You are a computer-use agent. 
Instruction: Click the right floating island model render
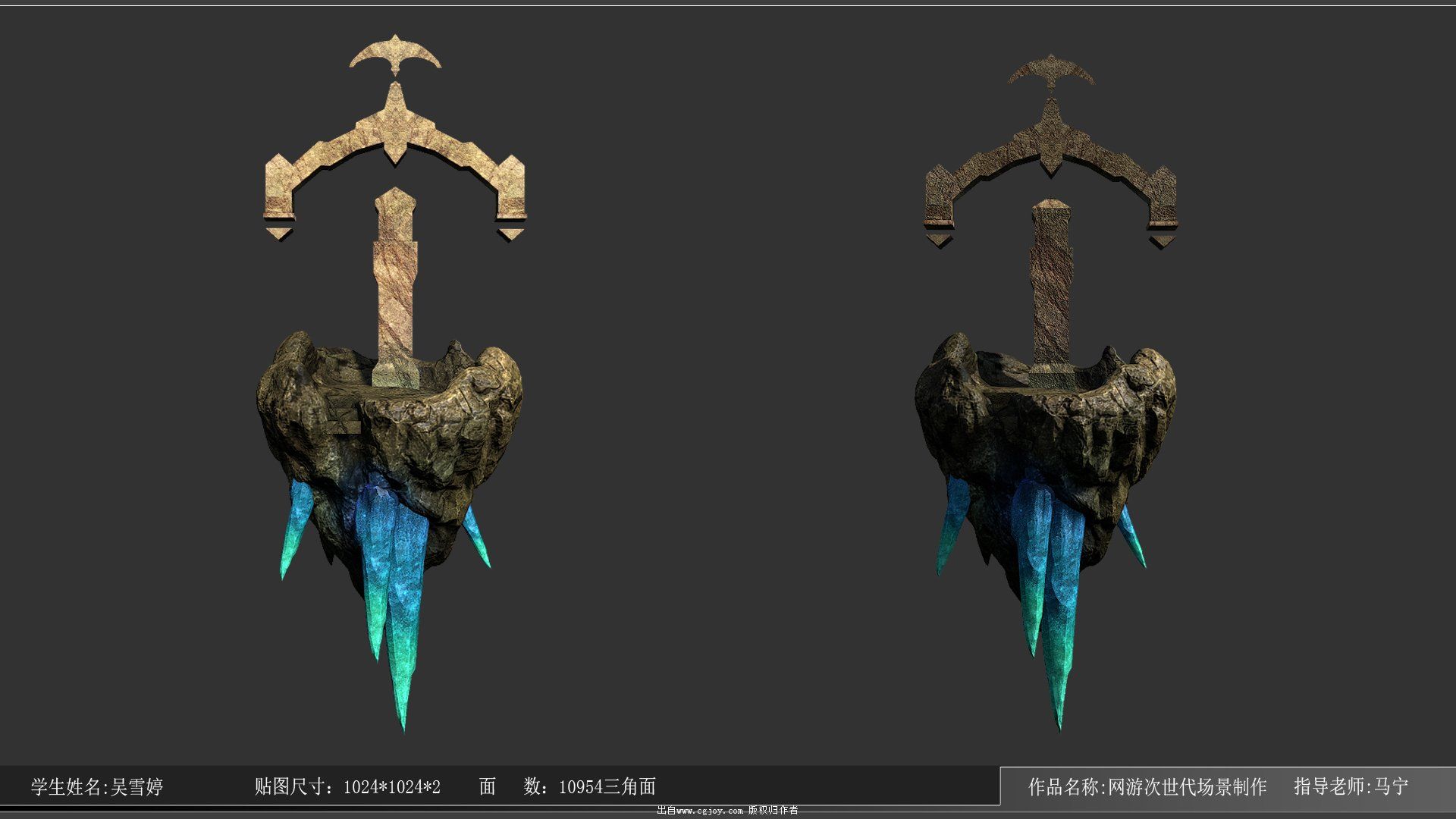pyautogui.click(x=1048, y=392)
